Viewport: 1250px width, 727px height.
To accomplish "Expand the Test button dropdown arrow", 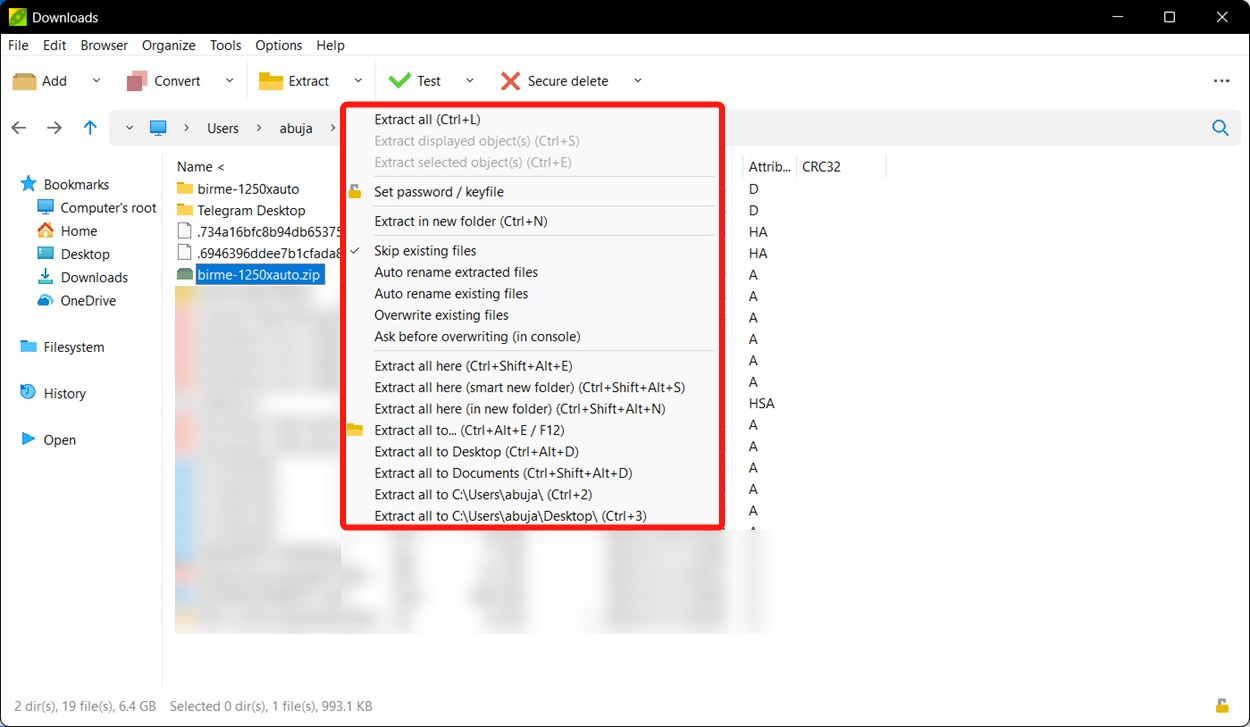I will point(470,81).
